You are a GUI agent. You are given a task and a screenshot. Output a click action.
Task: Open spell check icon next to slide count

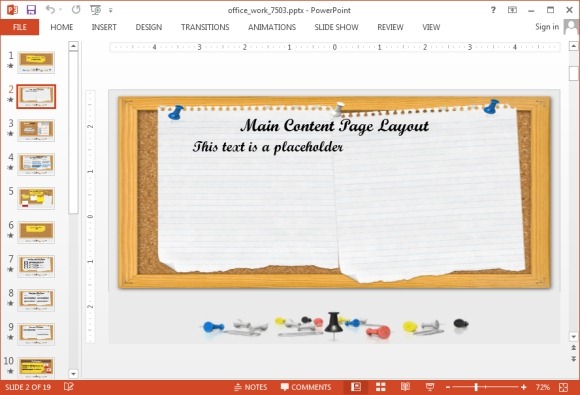(x=69, y=387)
